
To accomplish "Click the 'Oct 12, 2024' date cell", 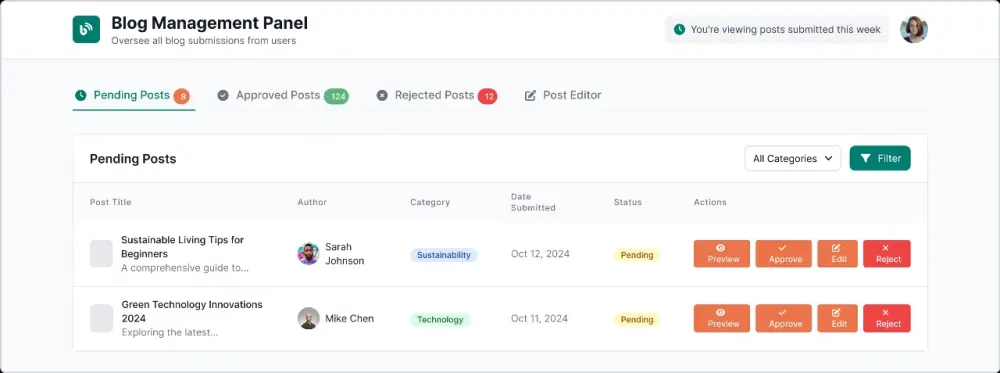I will coord(540,254).
